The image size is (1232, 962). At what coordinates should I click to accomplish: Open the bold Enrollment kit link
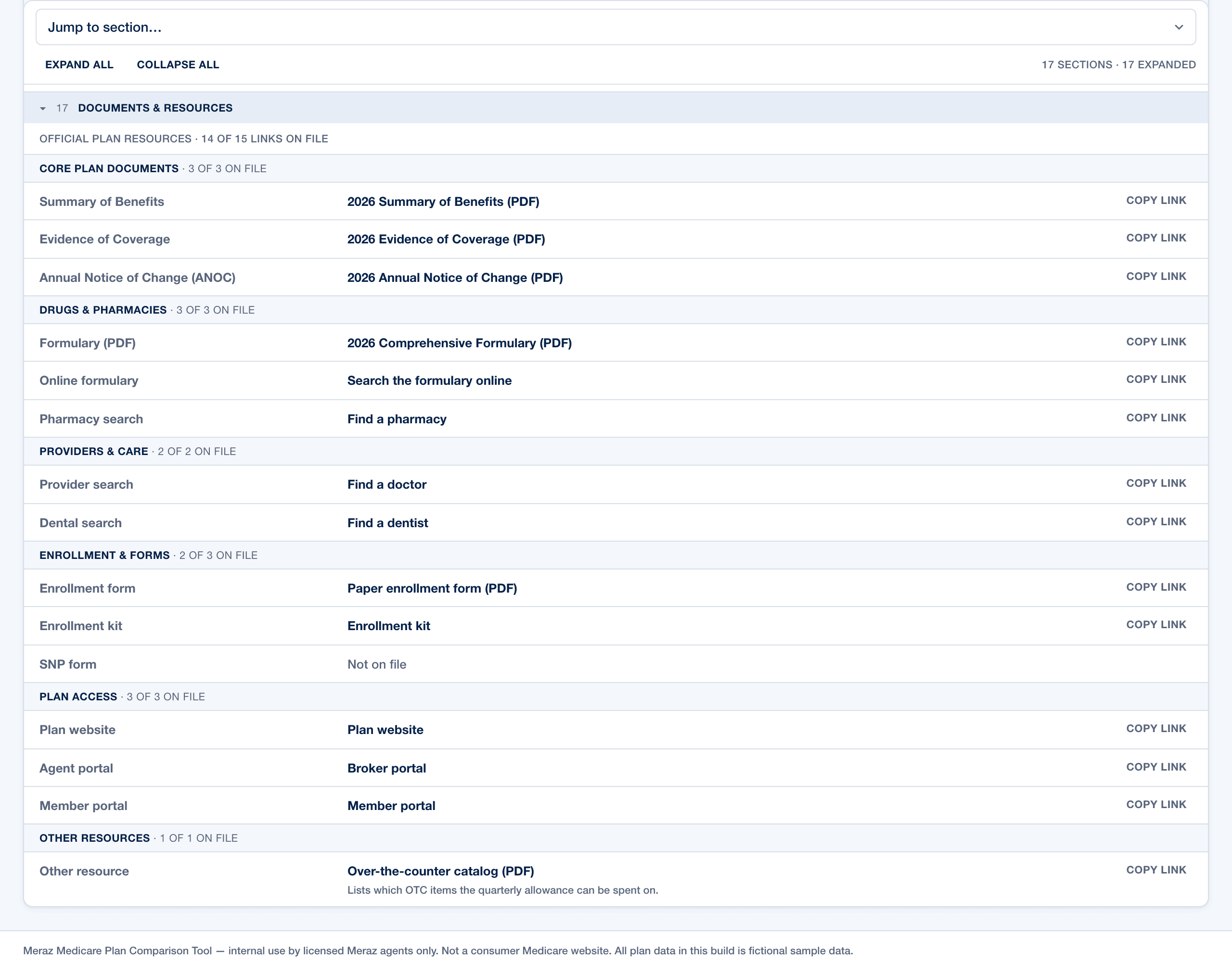(x=389, y=626)
